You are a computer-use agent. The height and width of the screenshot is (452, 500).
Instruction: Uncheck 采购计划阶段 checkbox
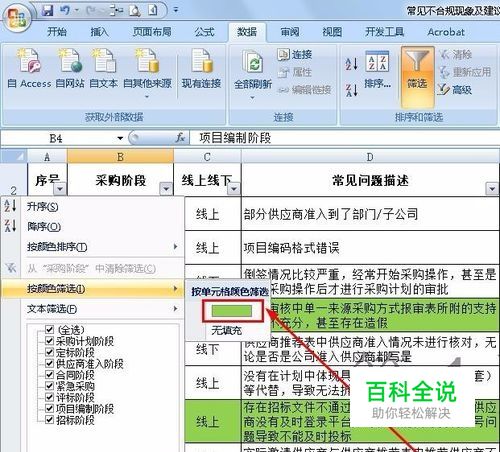click(x=49, y=341)
